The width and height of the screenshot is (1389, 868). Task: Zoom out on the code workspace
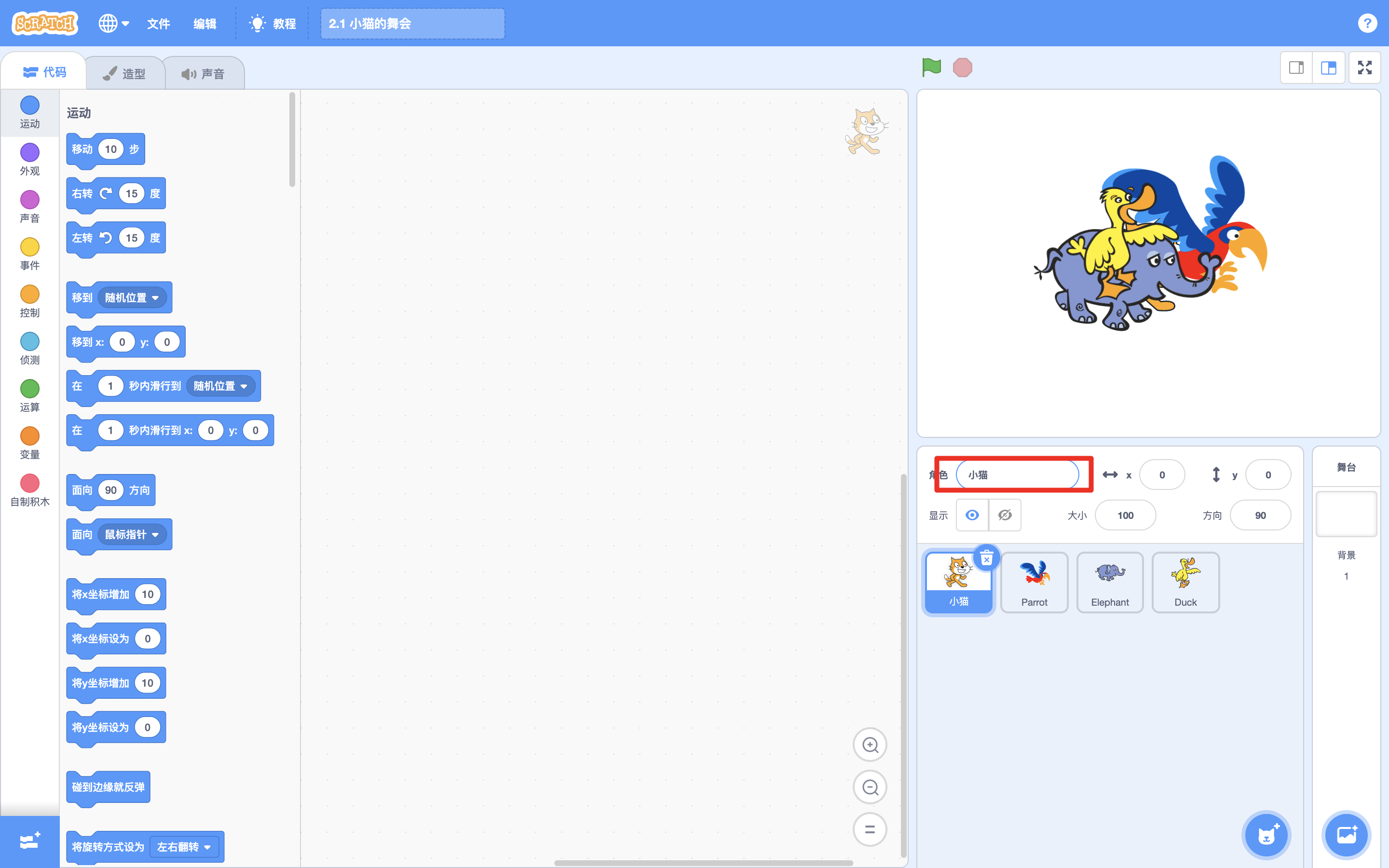[x=870, y=787]
